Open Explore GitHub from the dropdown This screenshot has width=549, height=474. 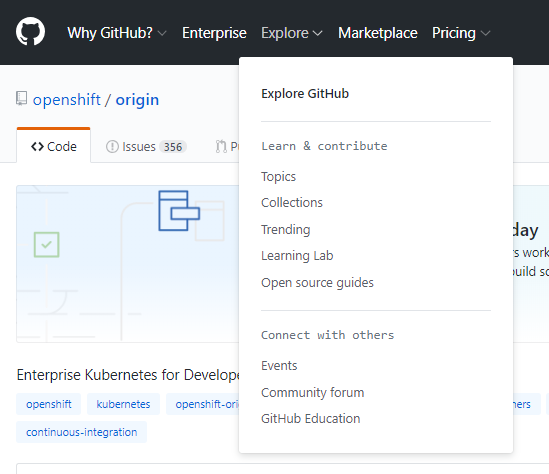point(305,93)
